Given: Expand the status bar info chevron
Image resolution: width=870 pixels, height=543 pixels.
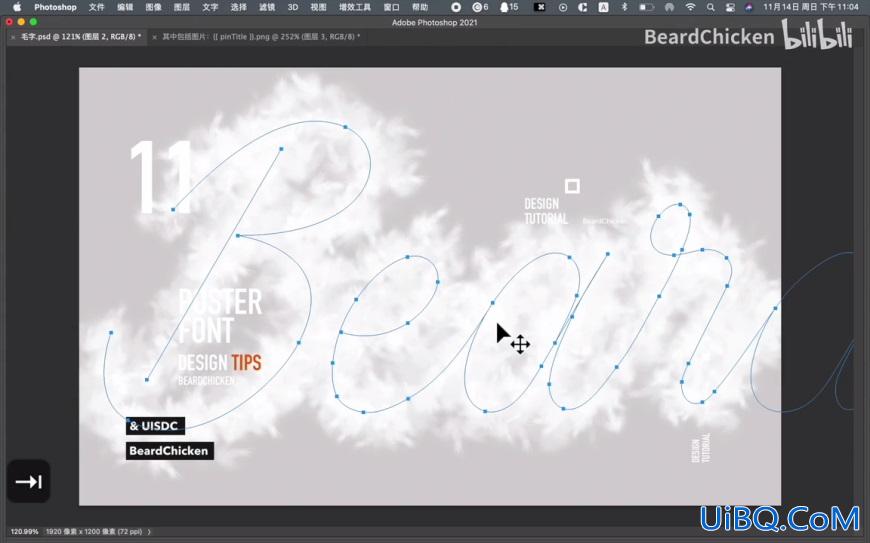Looking at the screenshot, I should click(149, 531).
